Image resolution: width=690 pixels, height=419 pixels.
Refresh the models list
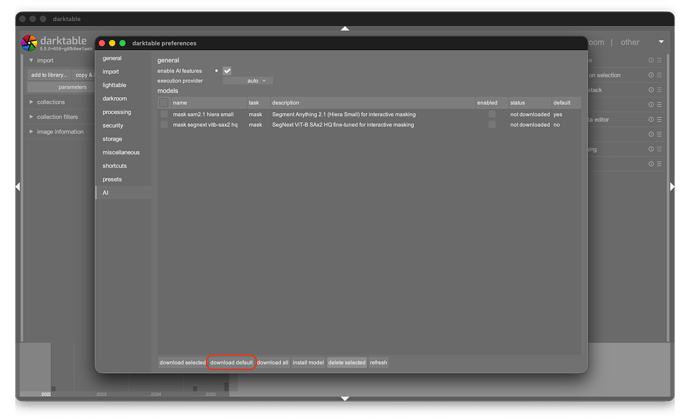click(x=378, y=363)
